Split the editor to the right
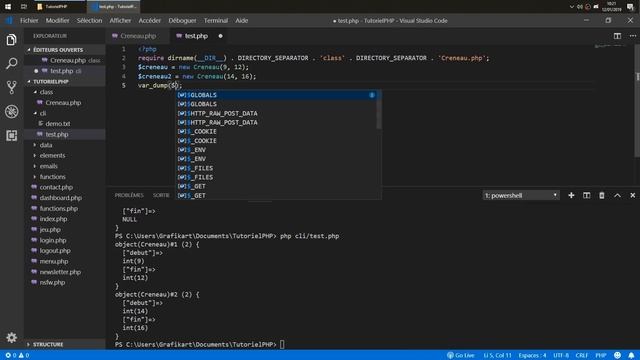 617,36
